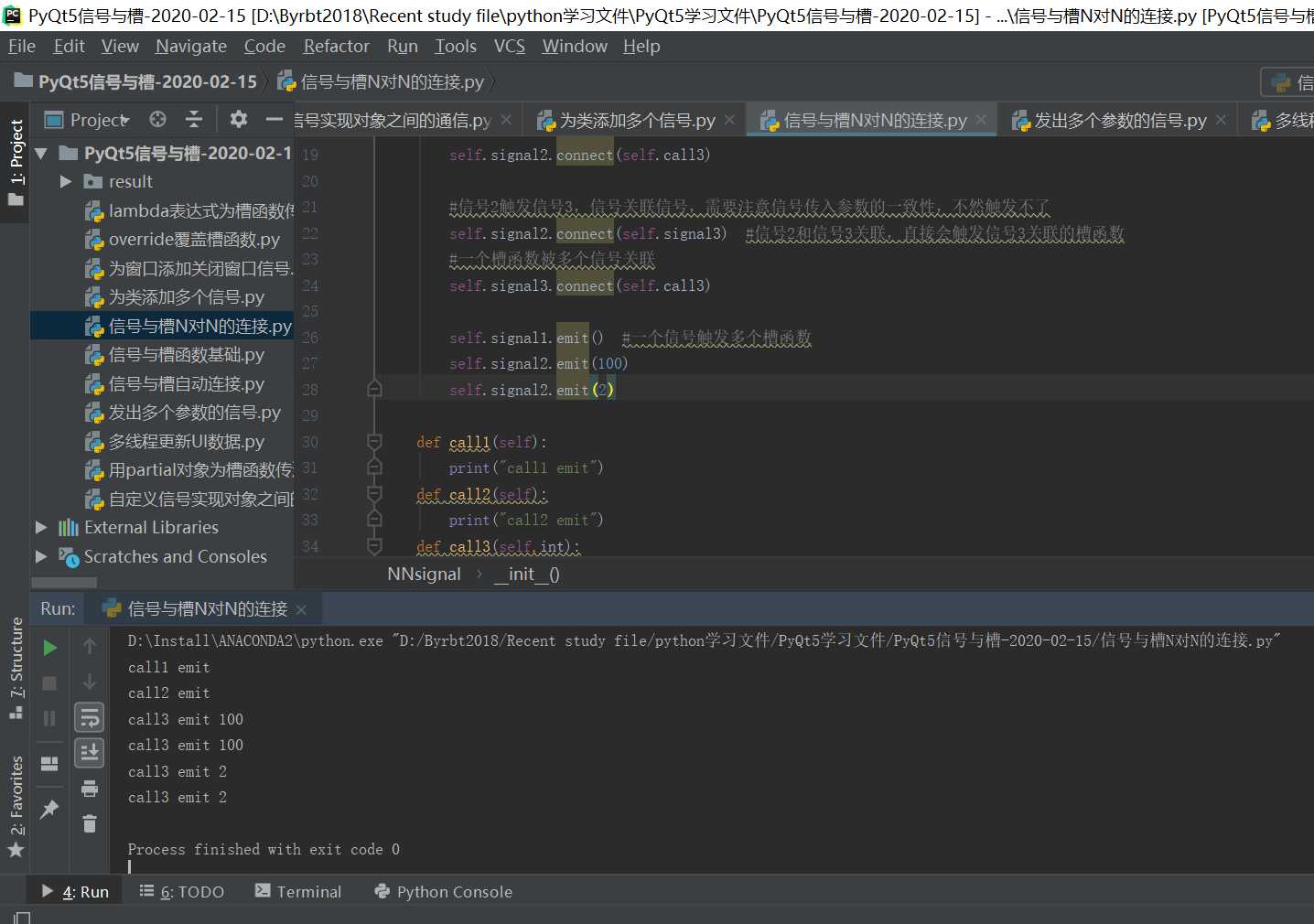Toggle soft-wrap in the Run console

click(x=90, y=718)
